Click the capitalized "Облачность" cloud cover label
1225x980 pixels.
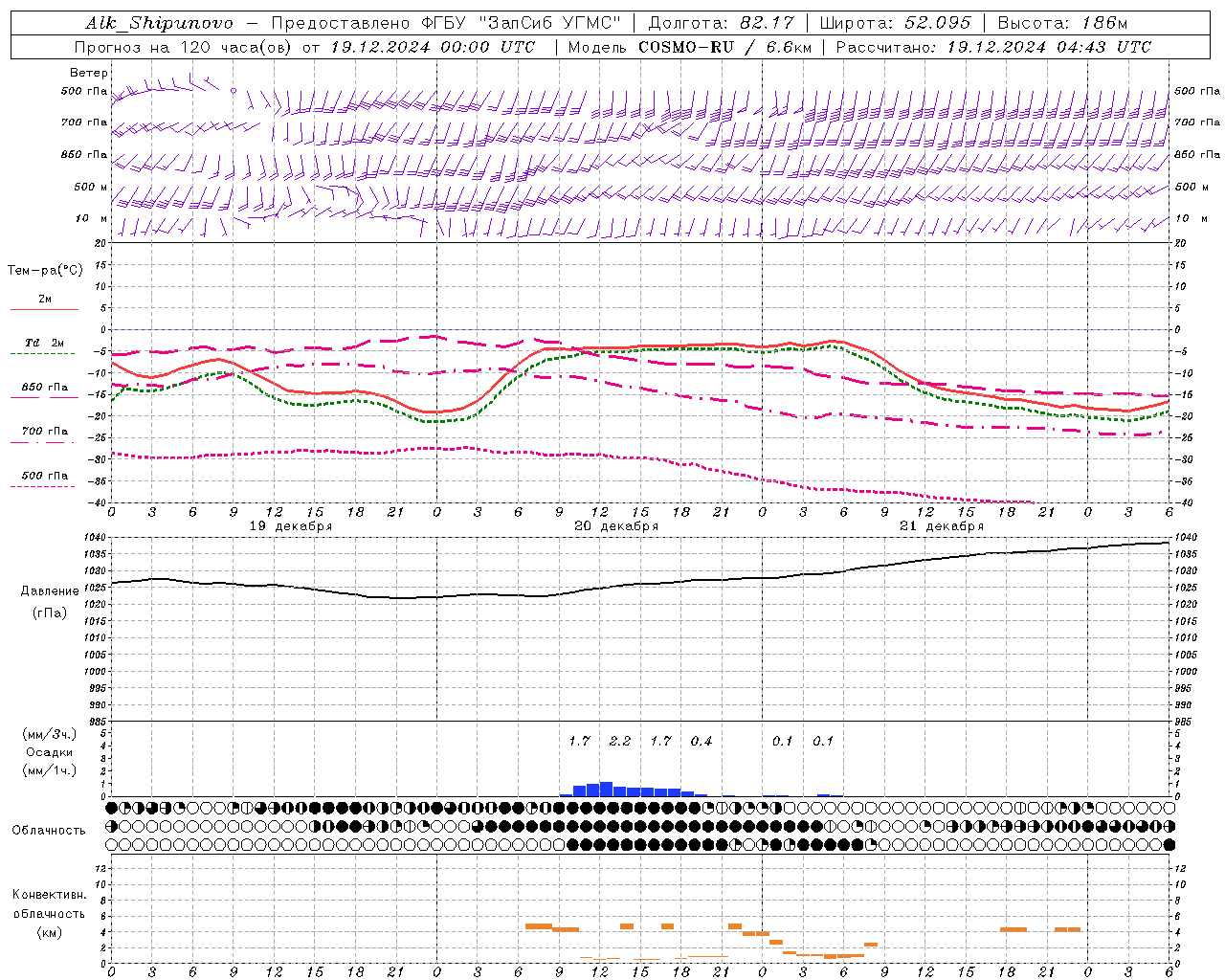49,830
